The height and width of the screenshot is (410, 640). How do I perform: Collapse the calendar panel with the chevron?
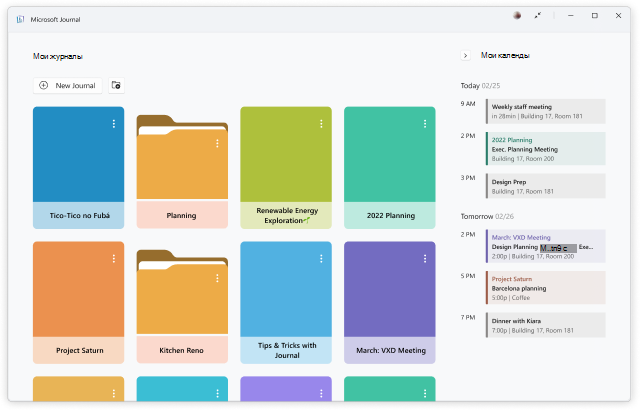(465, 56)
